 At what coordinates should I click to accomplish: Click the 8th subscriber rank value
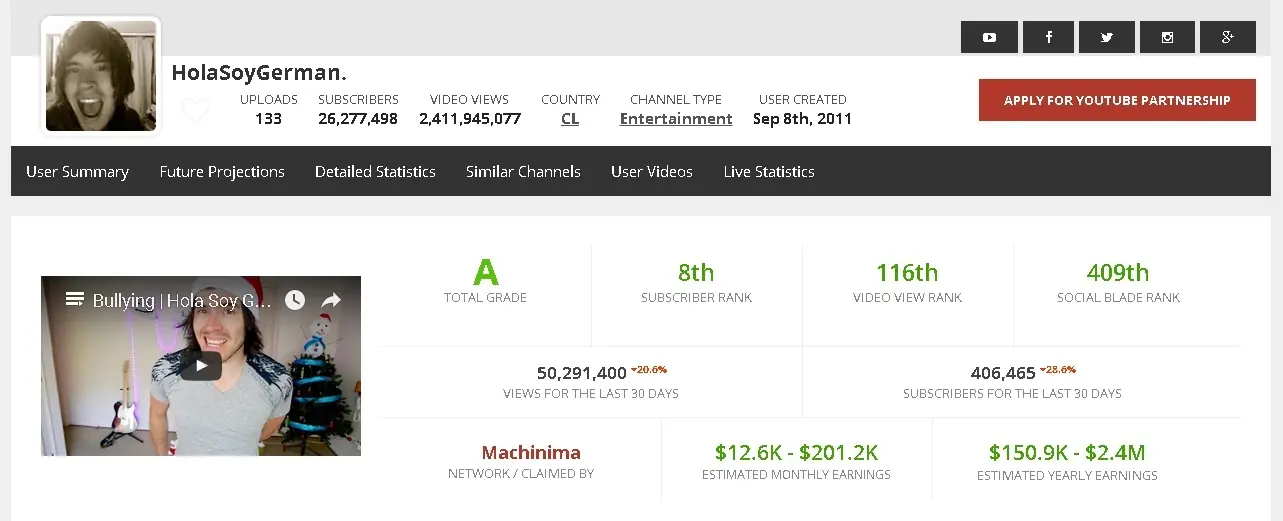pyautogui.click(x=696, y=273)
